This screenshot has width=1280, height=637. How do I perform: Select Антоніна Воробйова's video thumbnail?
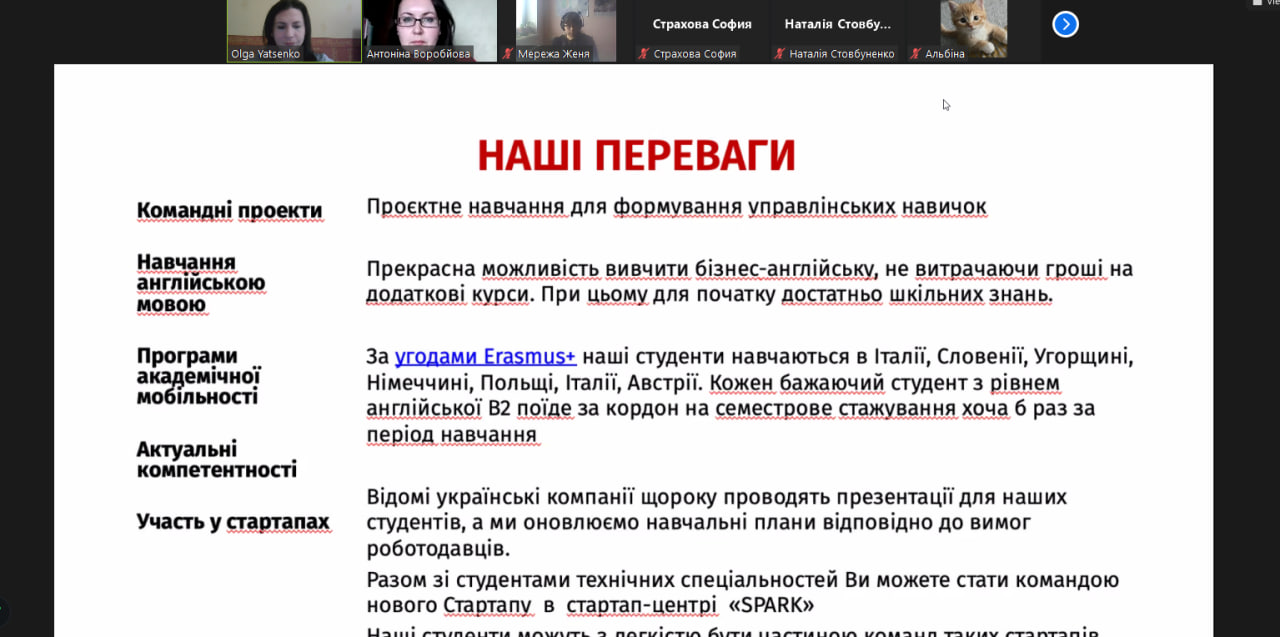click(x=429, y=31)
